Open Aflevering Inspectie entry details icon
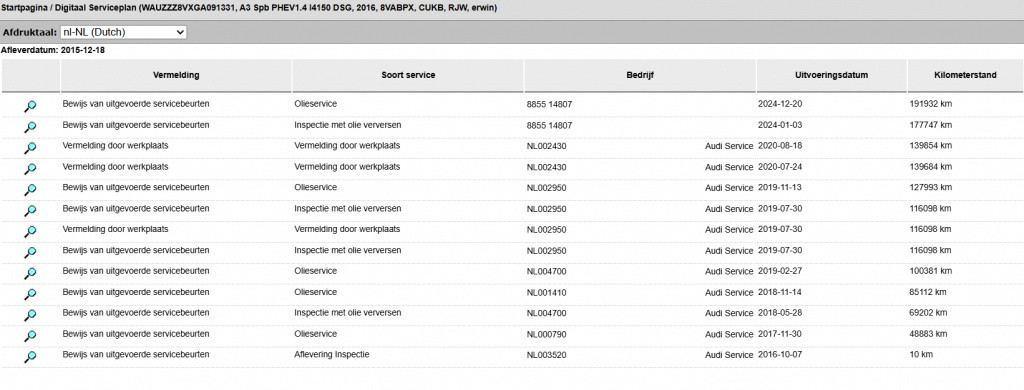This screenshot has height=390, width=1024. coord(30,357)
